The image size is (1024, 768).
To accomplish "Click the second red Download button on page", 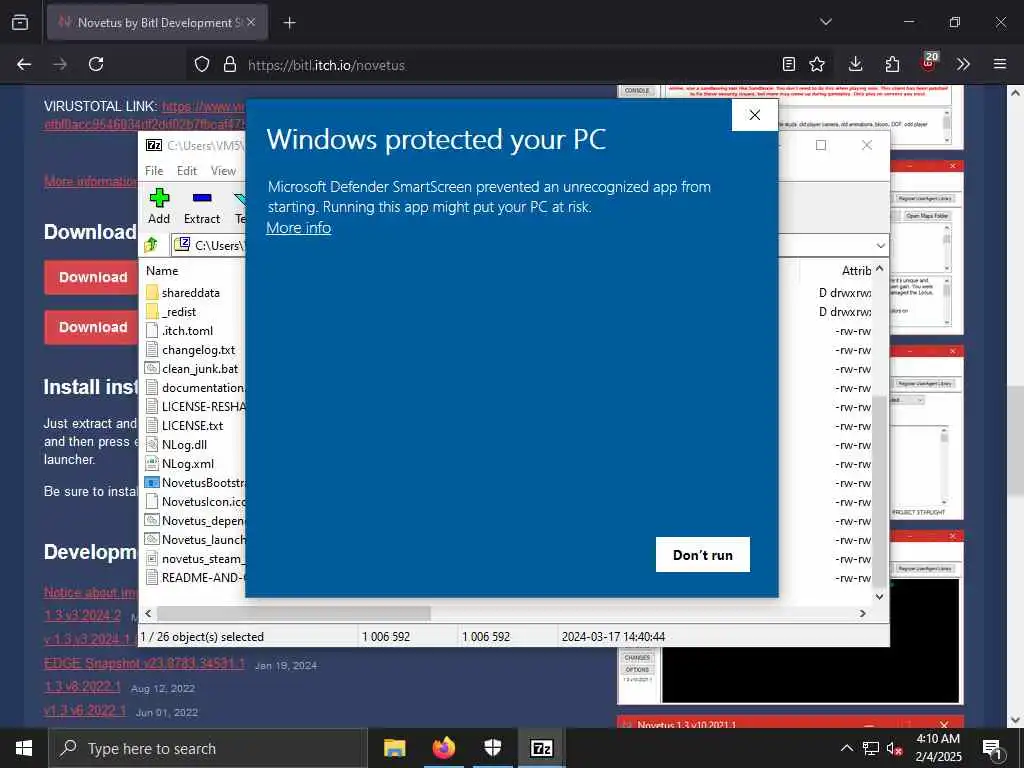I will [93, 327].
